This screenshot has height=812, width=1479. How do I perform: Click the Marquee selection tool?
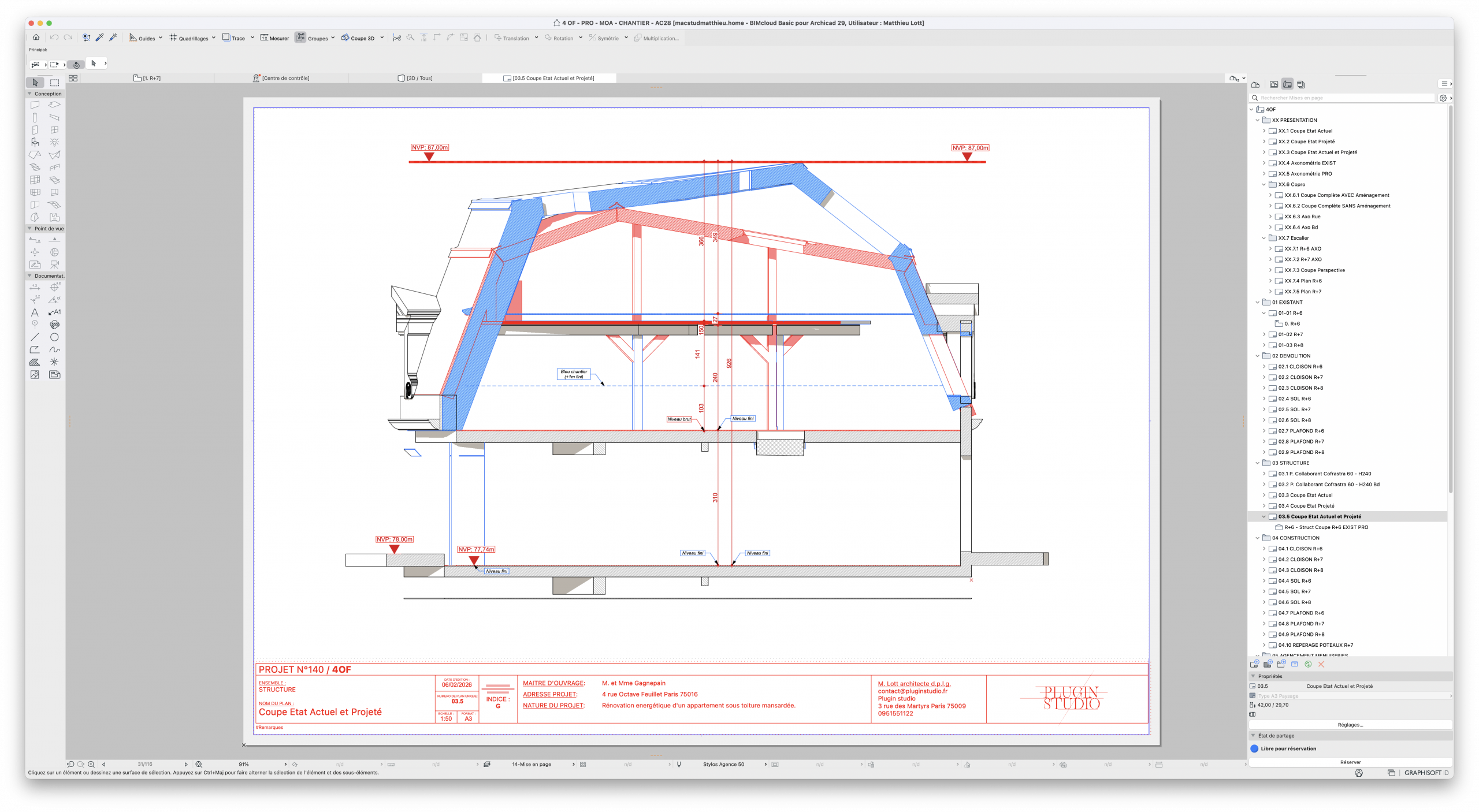coord(54,83)
